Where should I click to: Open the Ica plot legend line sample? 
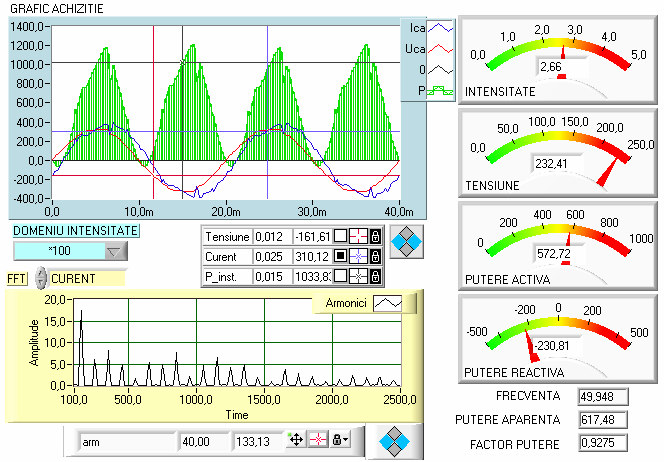click(x=440, y=28)
